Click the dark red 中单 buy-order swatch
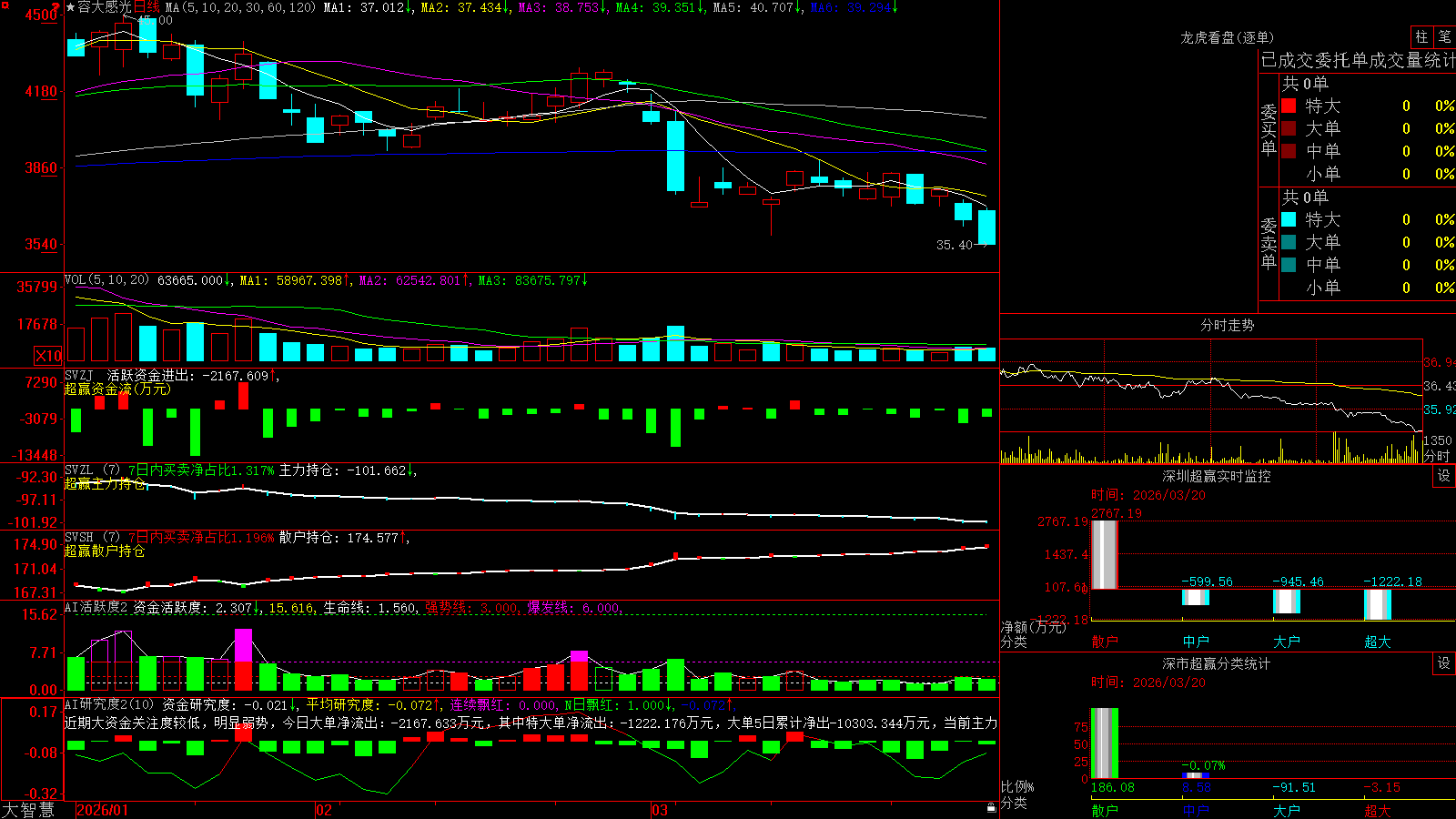Screen dimensions: 1456x819 click(1289, 151)
